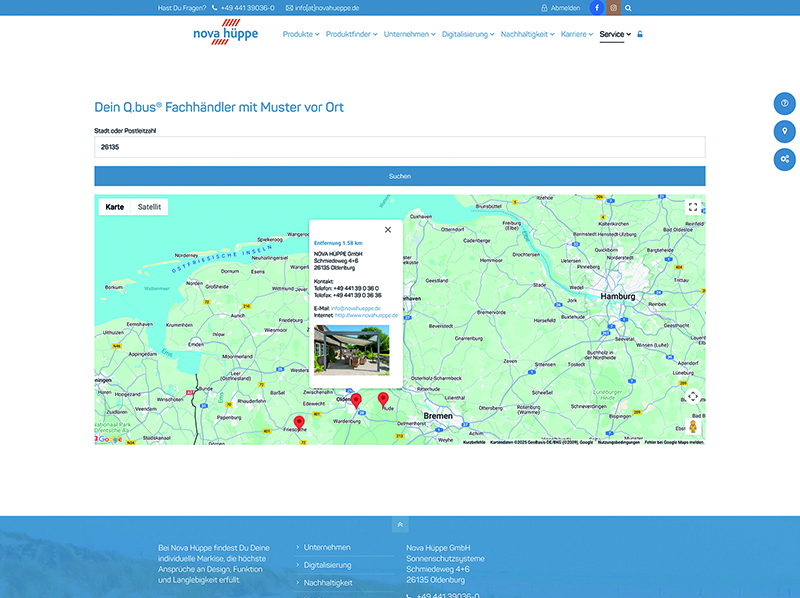
Task: Click the Street View pegman icon
Action: tap(693, 426)
